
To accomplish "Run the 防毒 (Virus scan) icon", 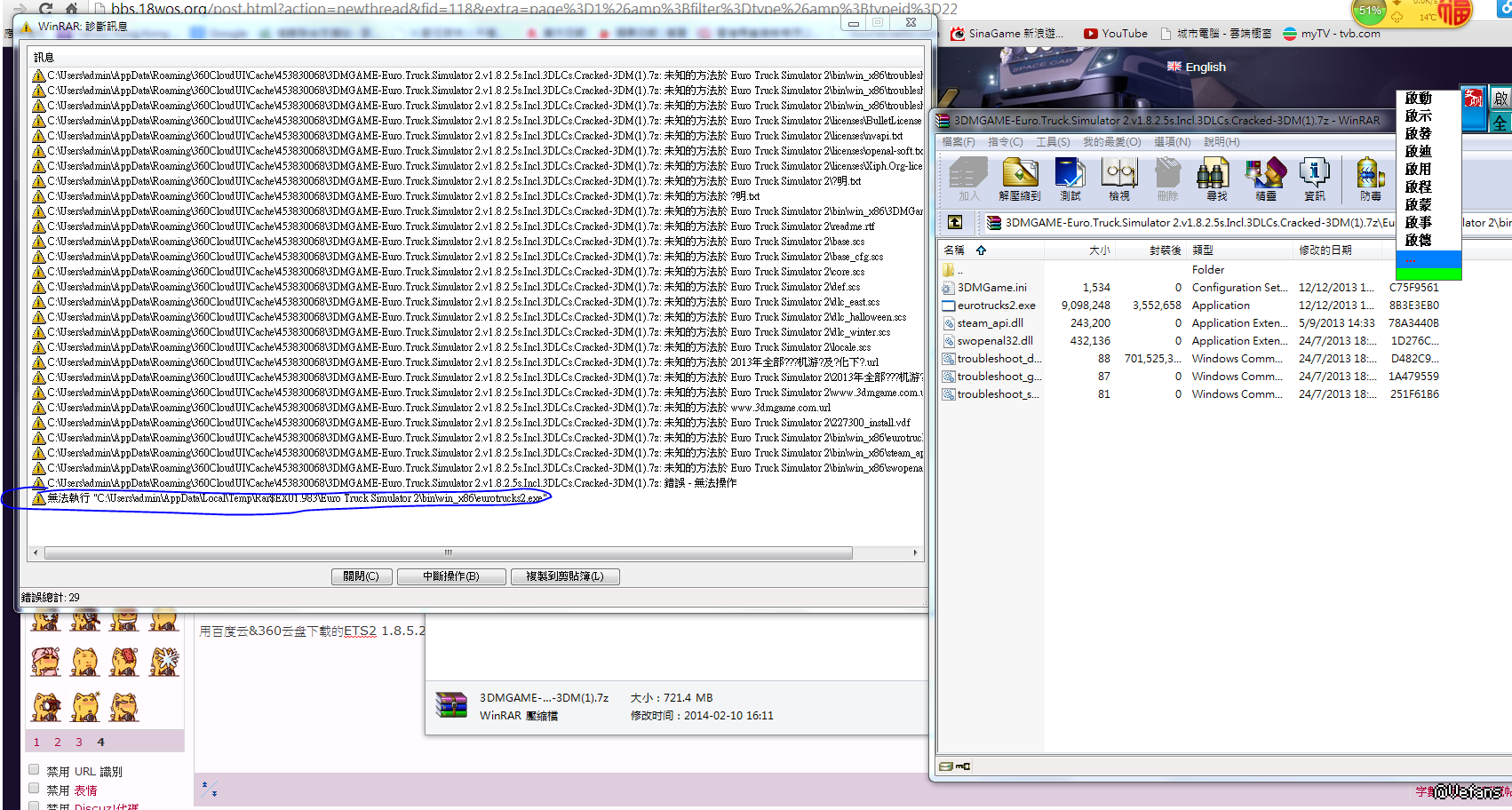I will pyautogui.click(x=1370, y=179).
